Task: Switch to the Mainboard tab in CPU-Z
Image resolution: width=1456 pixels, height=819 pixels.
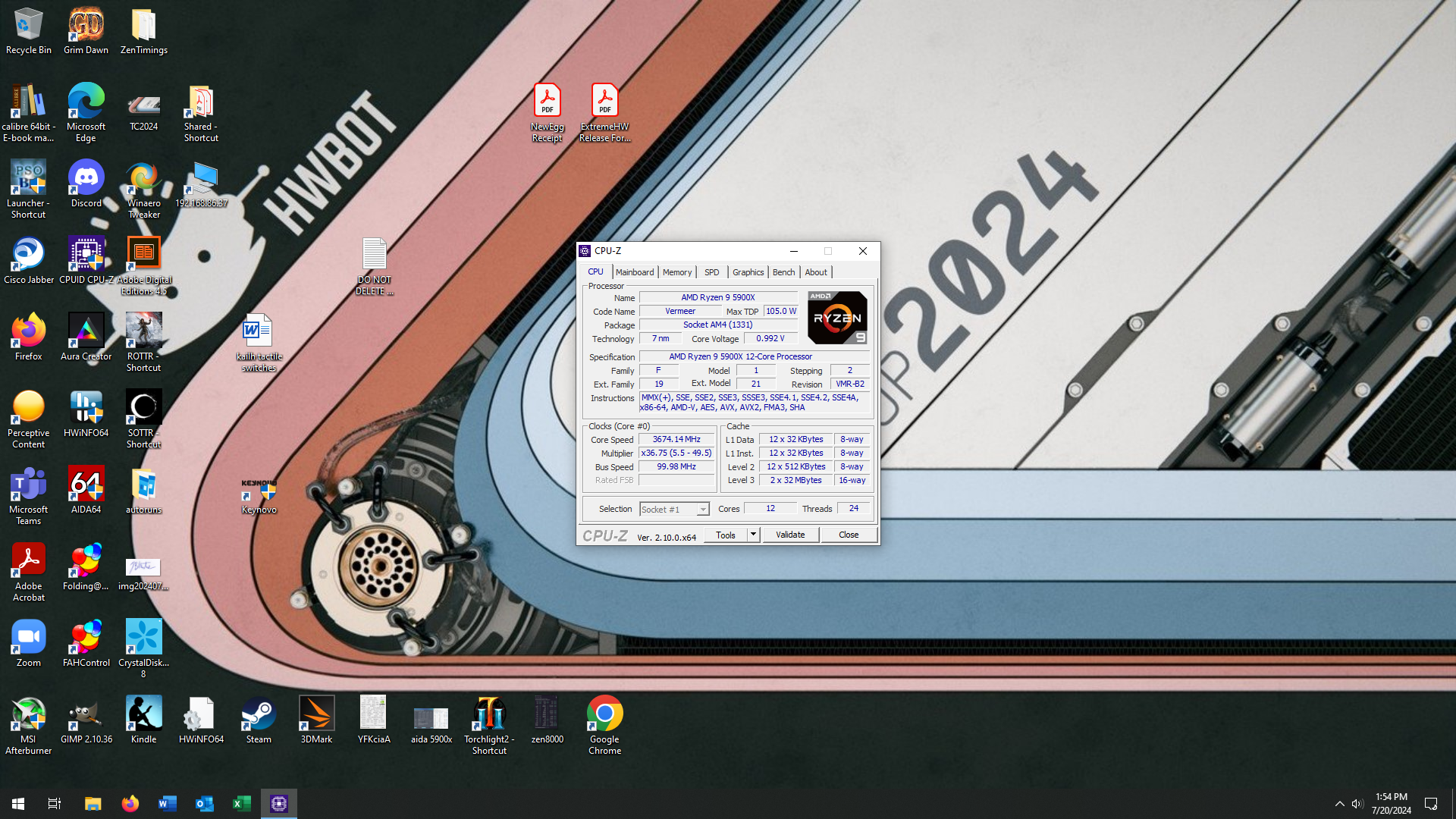Action: click(x=635, y=272)
